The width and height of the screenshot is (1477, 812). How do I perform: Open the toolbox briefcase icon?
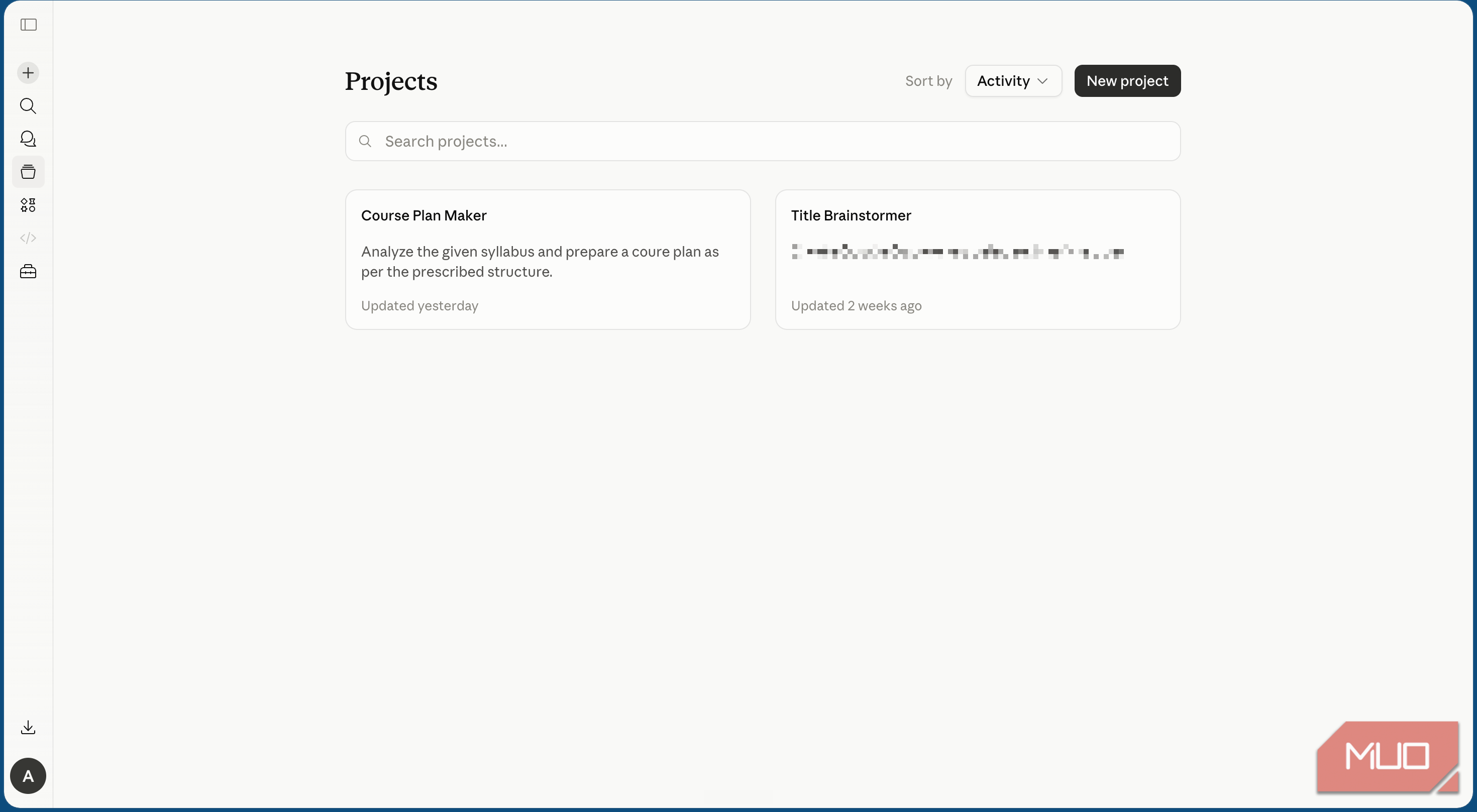pos(28,271)
